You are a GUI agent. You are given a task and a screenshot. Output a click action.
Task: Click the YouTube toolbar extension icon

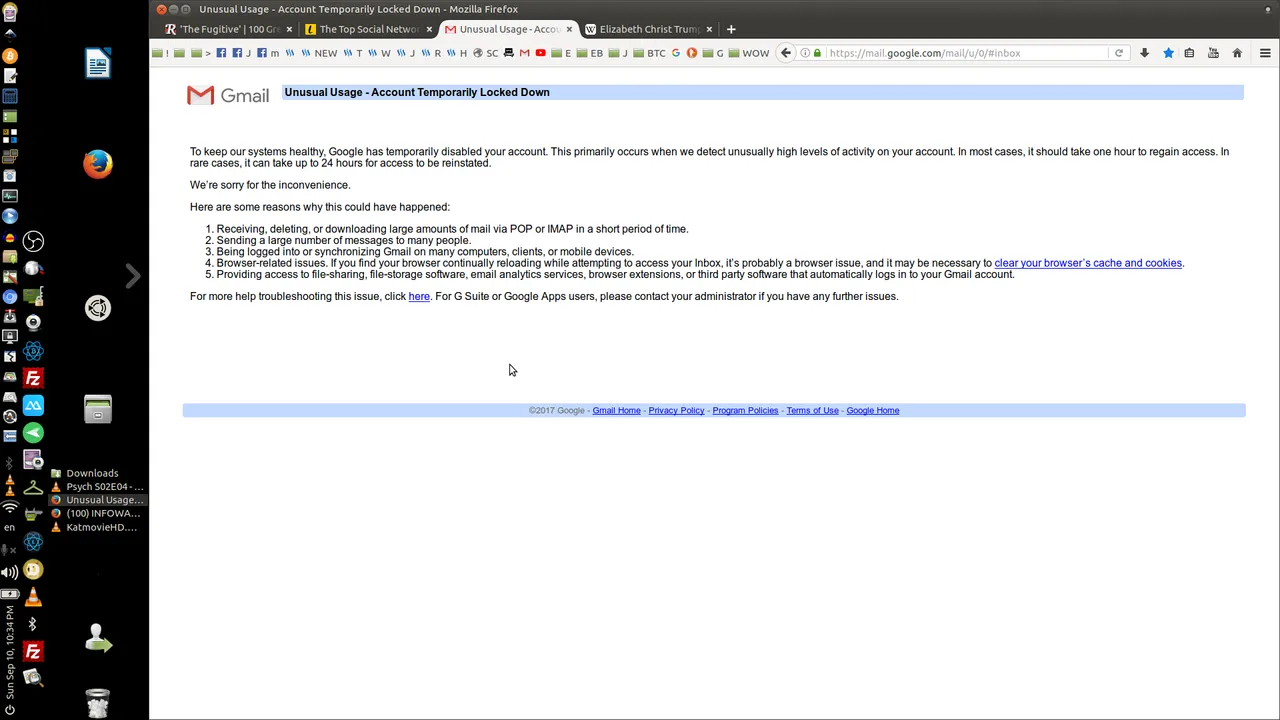1213,53
